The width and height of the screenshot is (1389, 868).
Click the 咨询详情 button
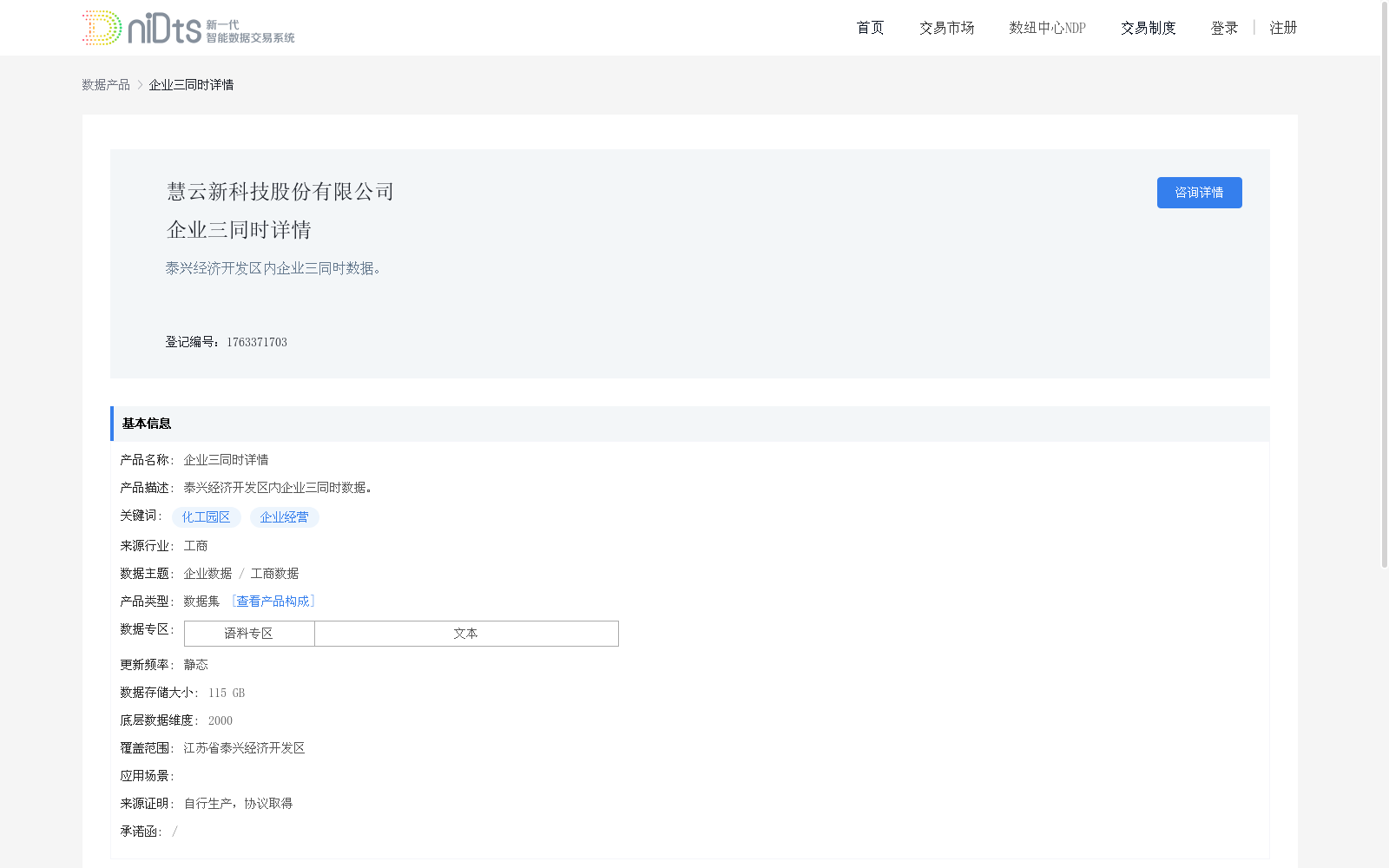[x=1199, y=193]
